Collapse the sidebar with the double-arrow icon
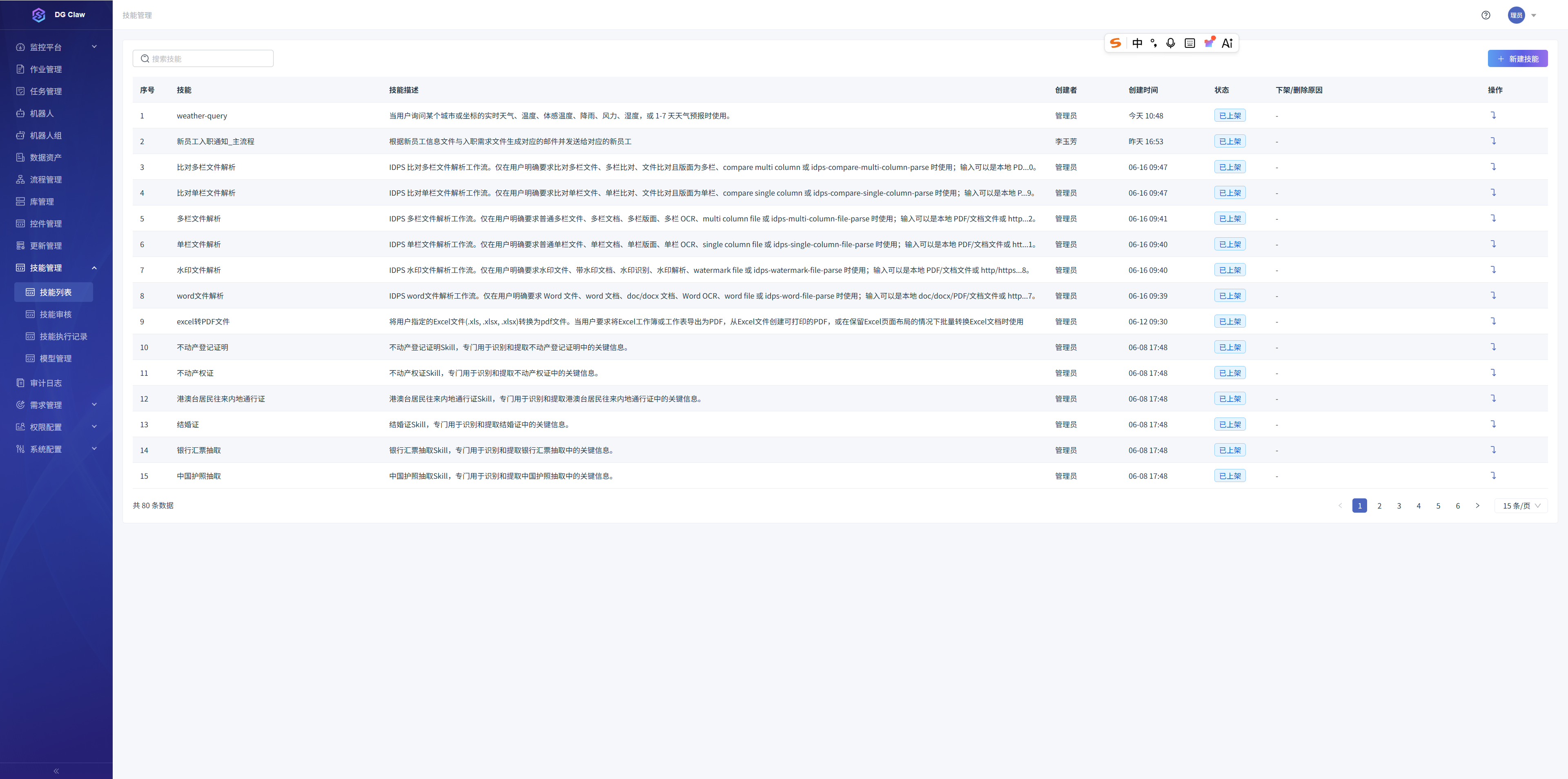The image size is (1568, 779). pos(56,771)
